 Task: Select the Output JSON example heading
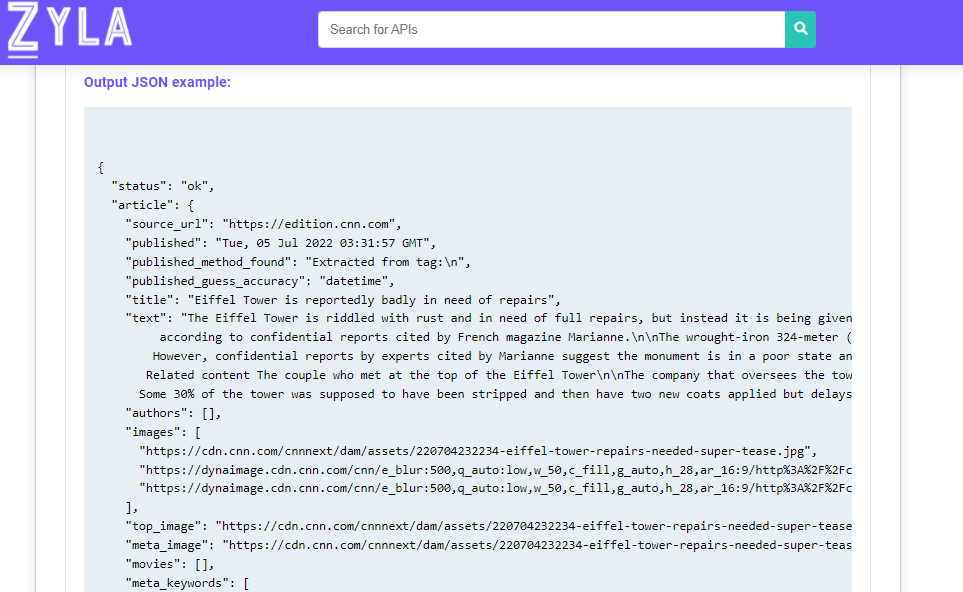157,82
